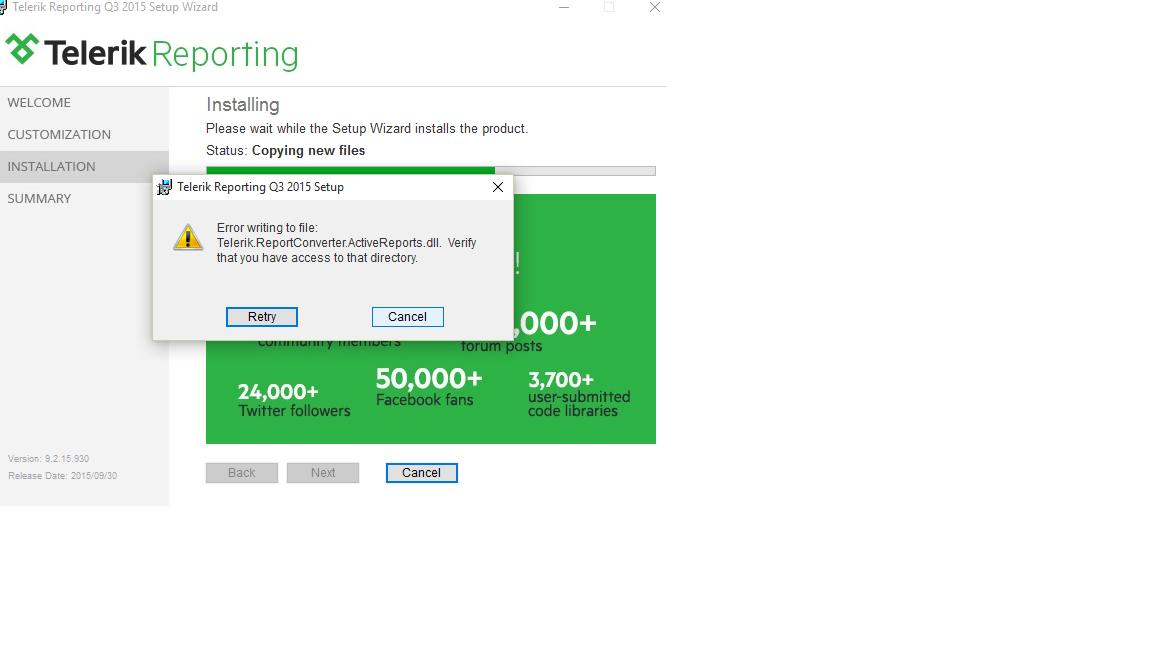Click the 'Copying new files' status text
This screenshot has width=1152, height=648.
tap(309, 151)
